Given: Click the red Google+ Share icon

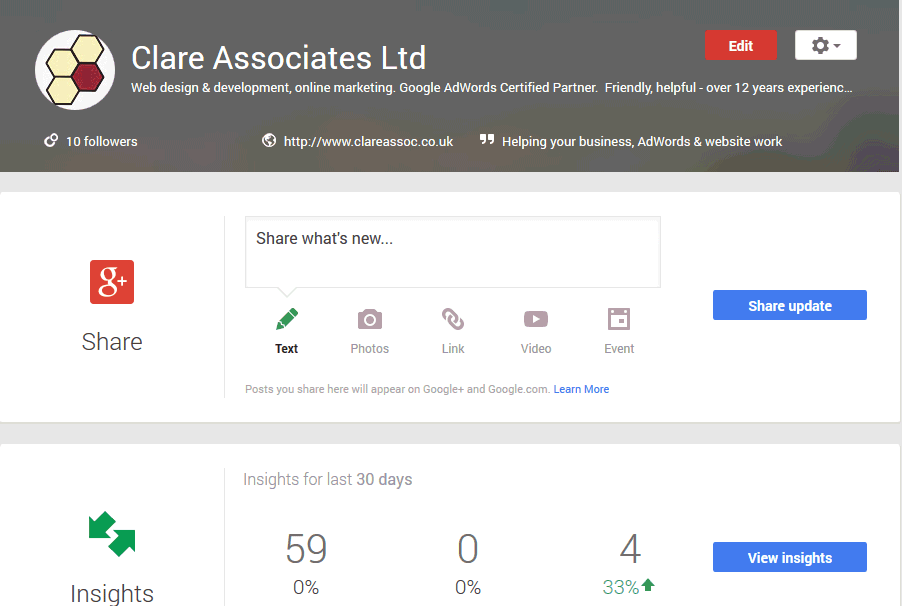Looking at the screenshot, I should pyautogui.click(x=112, y=282).
